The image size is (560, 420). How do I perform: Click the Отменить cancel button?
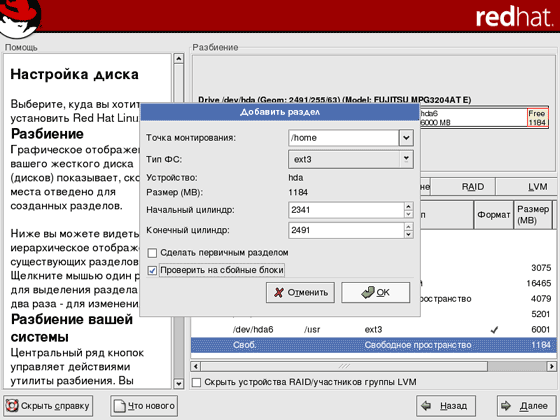click(300, 292)
